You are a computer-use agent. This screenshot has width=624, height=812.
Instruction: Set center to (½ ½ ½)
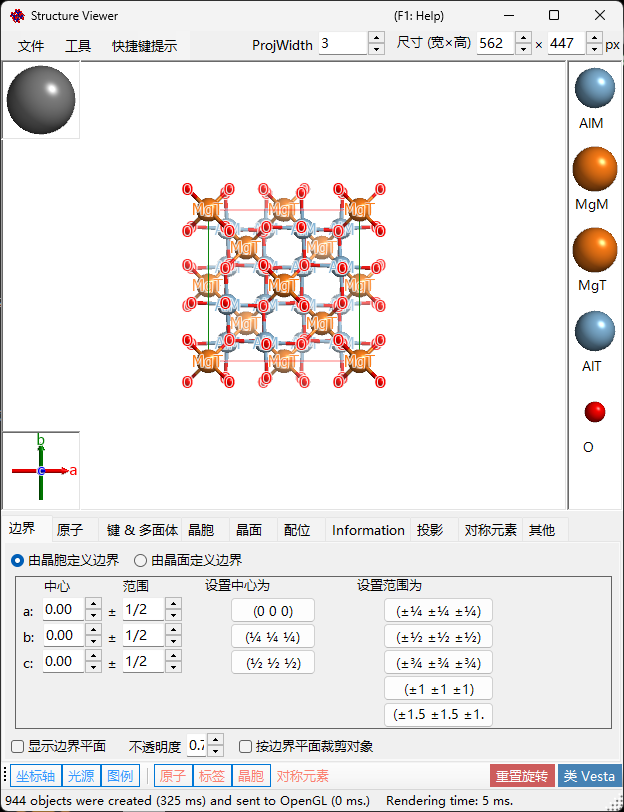pos(273,662)
